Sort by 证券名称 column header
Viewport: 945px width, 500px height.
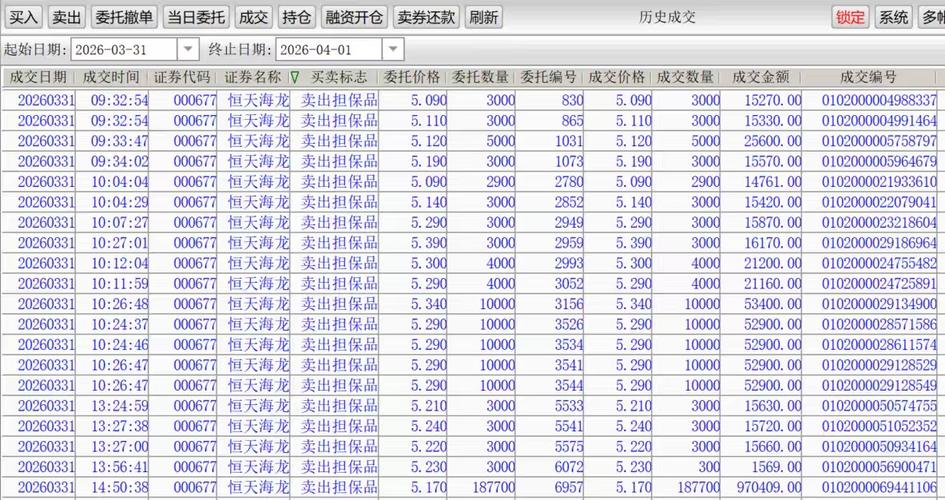coord(253,77)
